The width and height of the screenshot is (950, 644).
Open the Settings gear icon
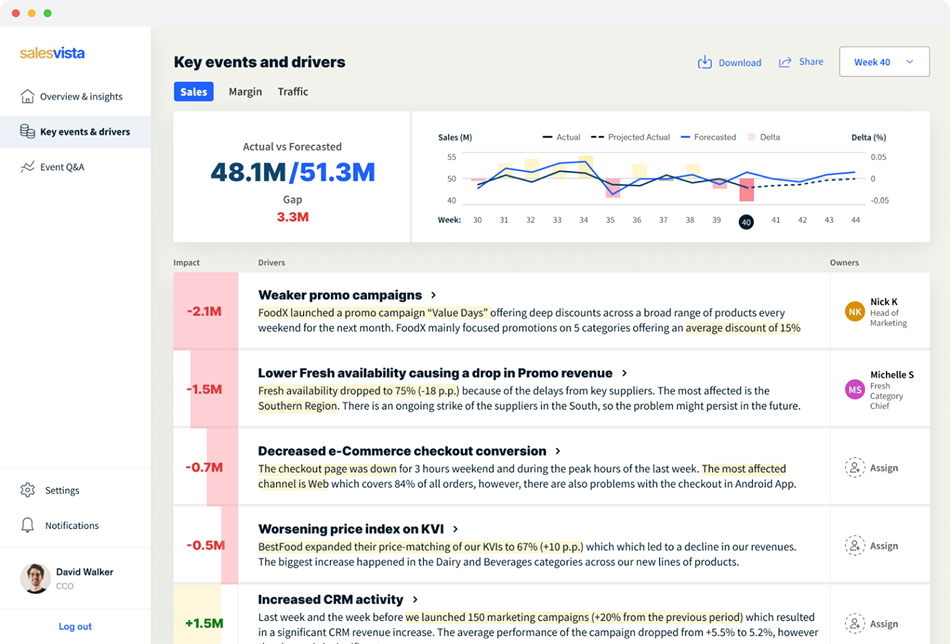coord(27,490)
